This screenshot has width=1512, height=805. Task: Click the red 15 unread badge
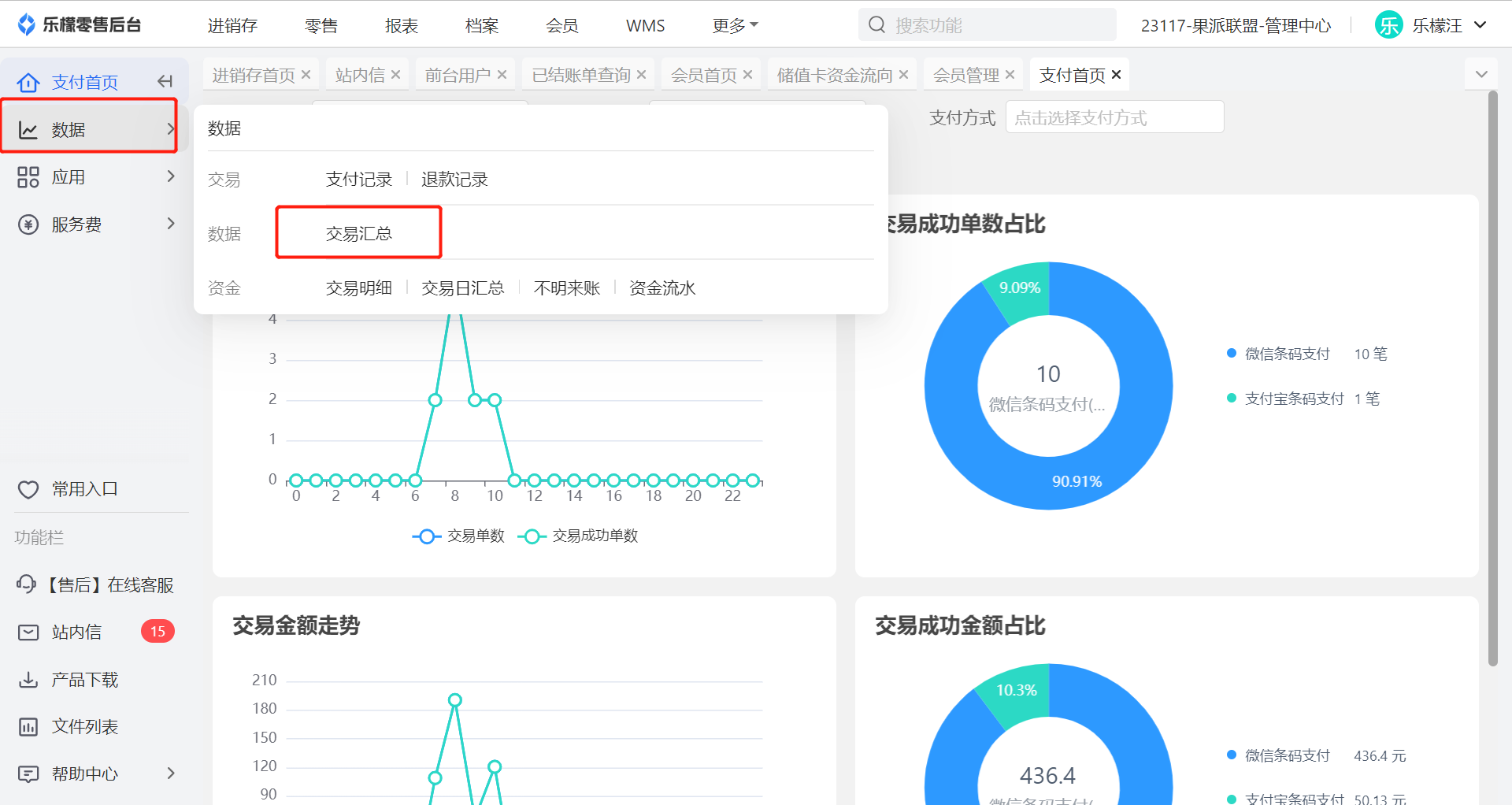click(157, 631)
